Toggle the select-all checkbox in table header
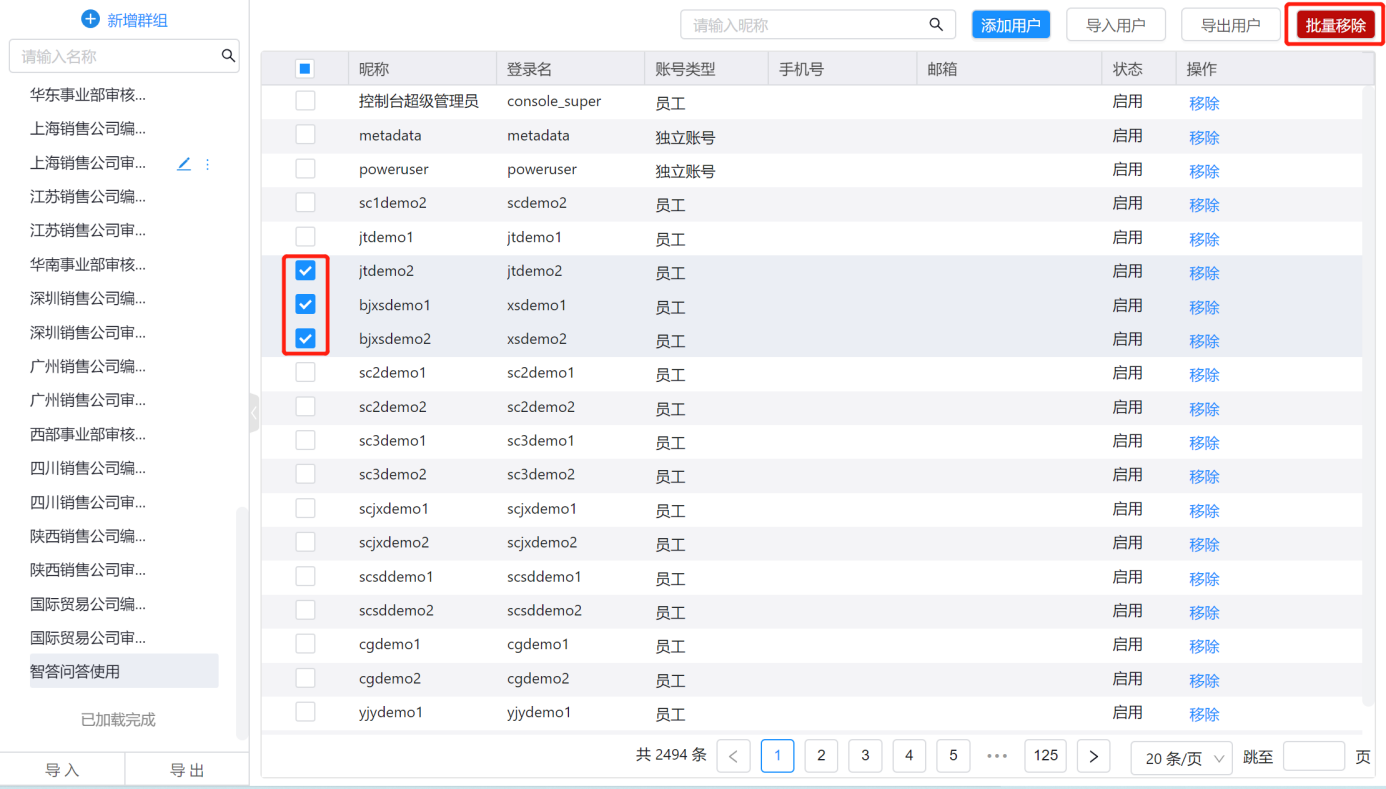 click(x=305, y=69)
